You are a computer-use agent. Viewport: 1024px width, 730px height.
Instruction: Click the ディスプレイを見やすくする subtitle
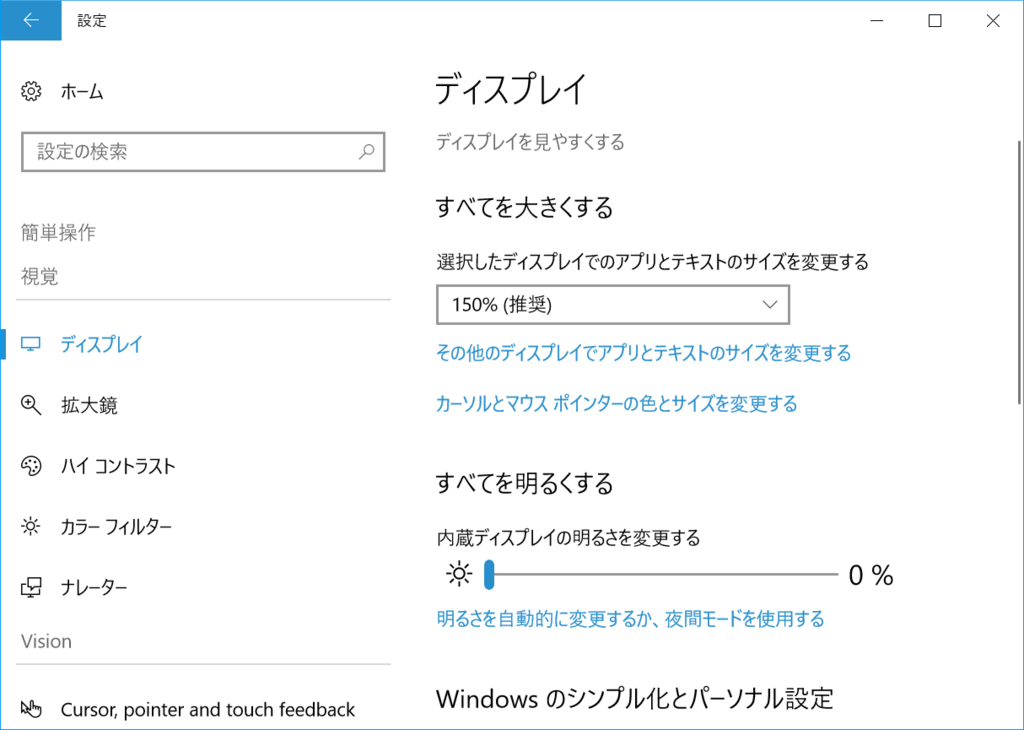click(x=530, y=142)
